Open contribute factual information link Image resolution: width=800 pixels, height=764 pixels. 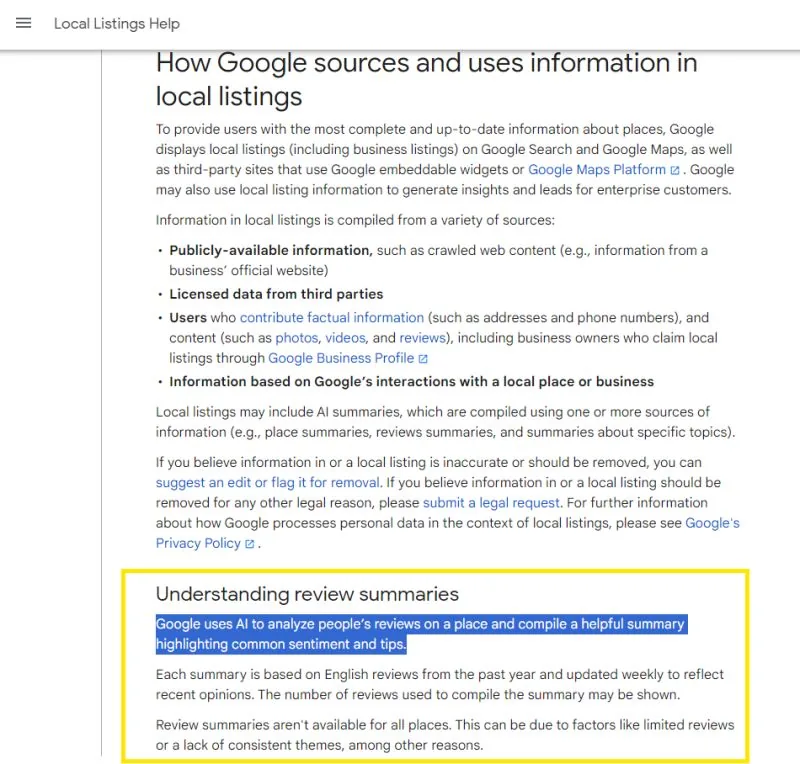click(x=332, y=317)
